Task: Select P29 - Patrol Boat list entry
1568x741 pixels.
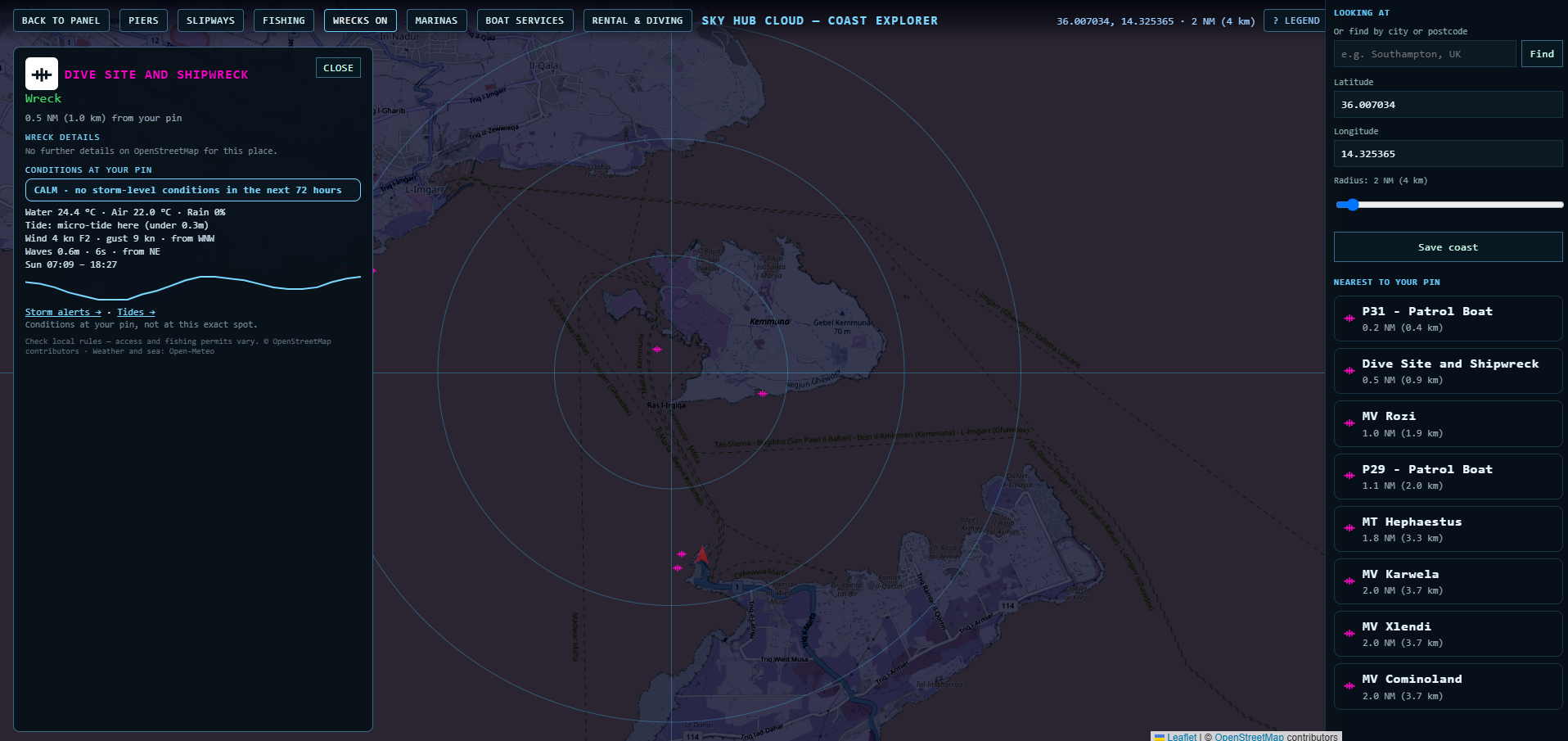Action: (1448, 477)
